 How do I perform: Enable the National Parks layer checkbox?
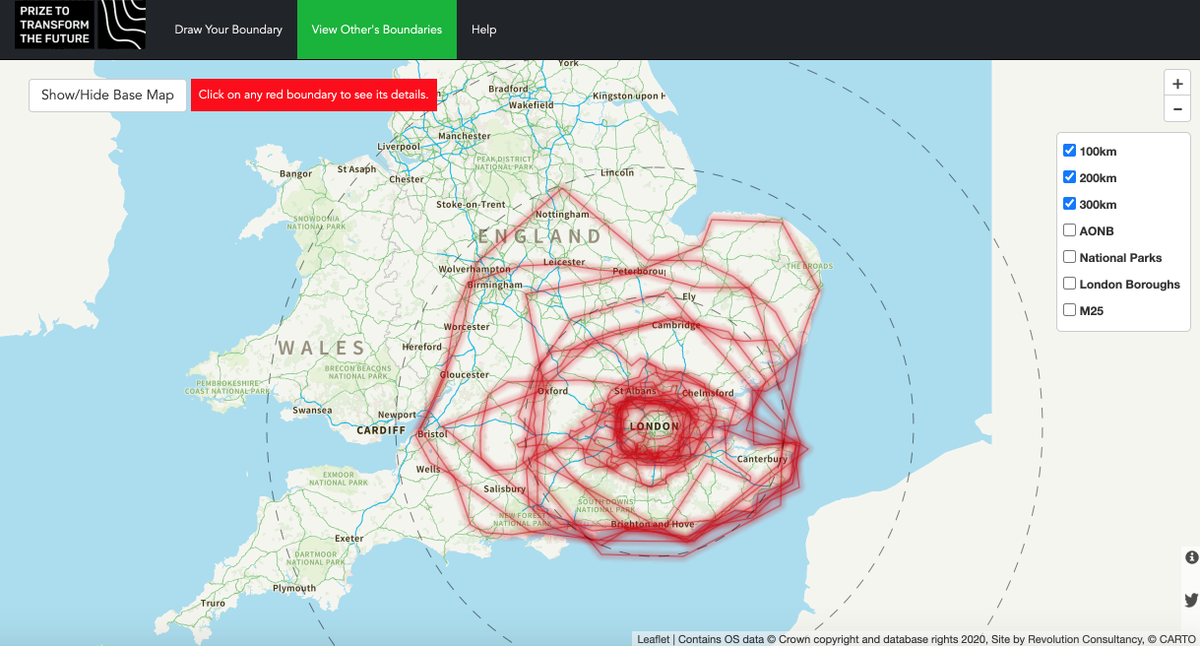coord(1069,257)
